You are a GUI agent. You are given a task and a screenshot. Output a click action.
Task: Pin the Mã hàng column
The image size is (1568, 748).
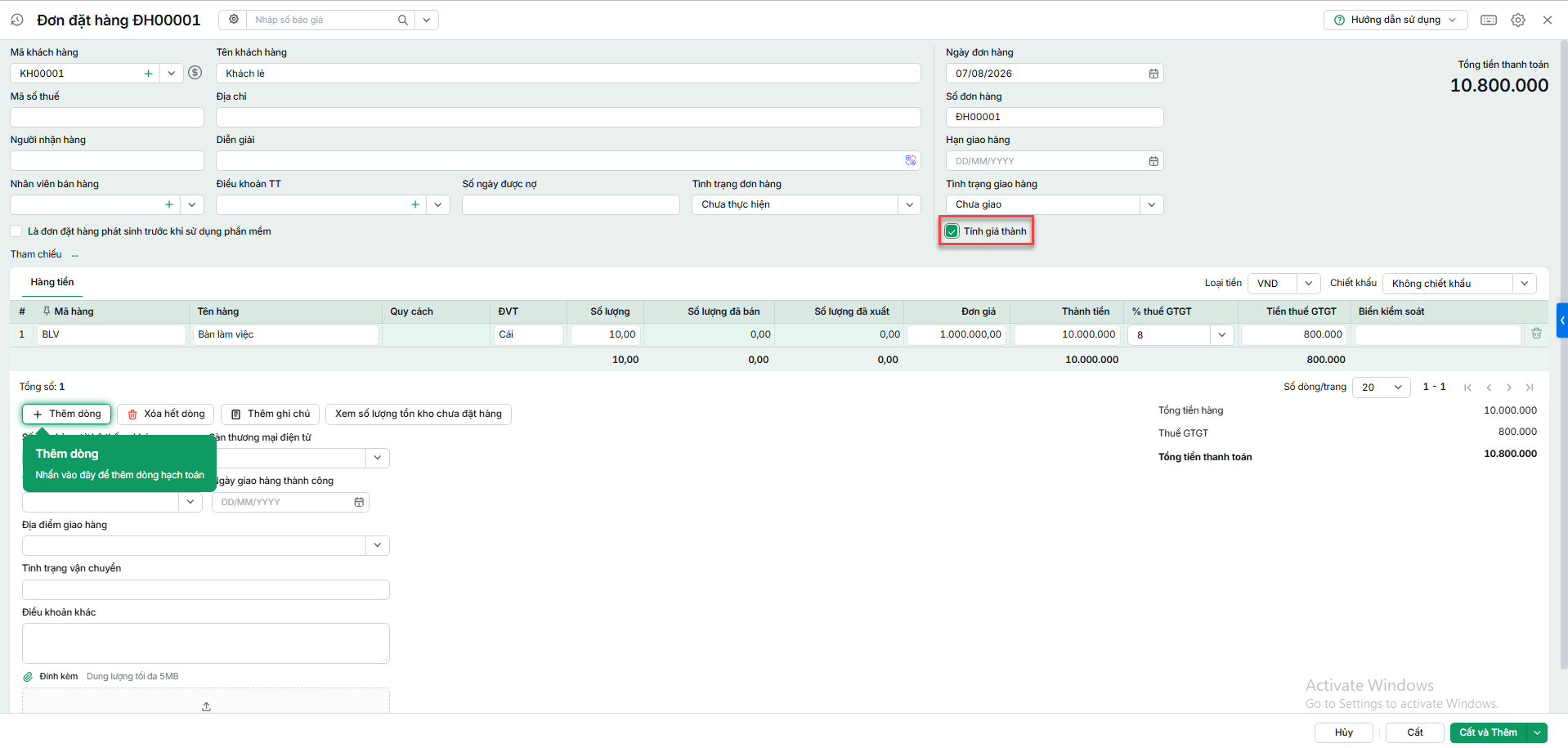pyautogui.click(x=47, y=311)
